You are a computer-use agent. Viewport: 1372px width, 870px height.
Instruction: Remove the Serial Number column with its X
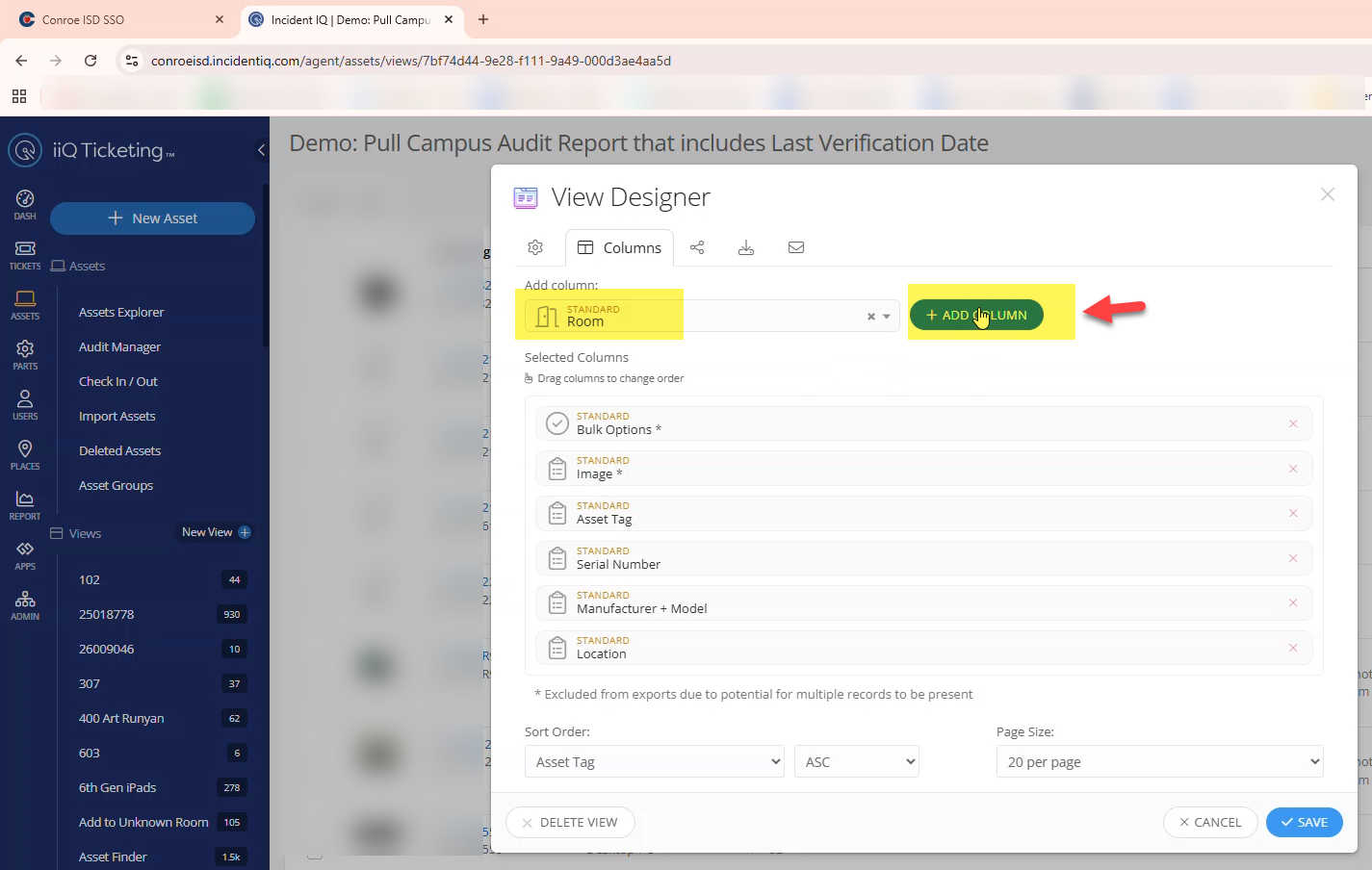1293,557
